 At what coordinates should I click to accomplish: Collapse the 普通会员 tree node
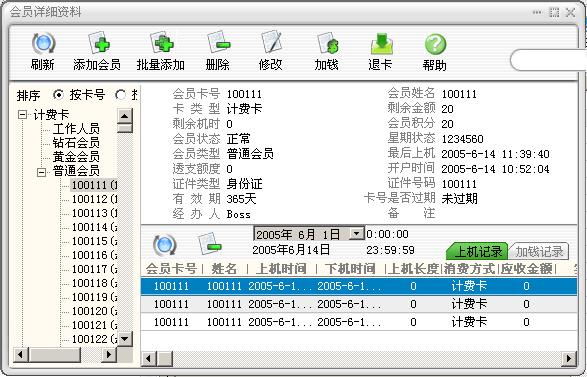[x=42, y=172]
